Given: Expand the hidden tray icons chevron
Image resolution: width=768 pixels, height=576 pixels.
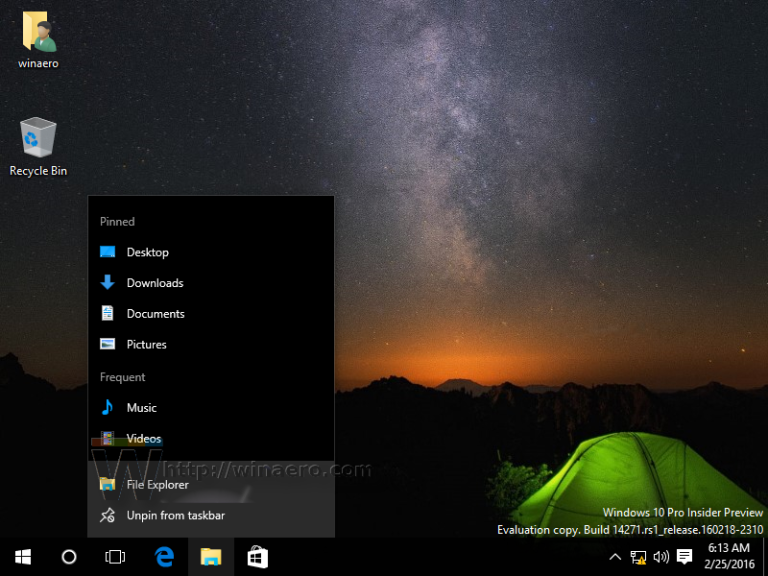Looking at the screenshot, I should pos(615,557).
